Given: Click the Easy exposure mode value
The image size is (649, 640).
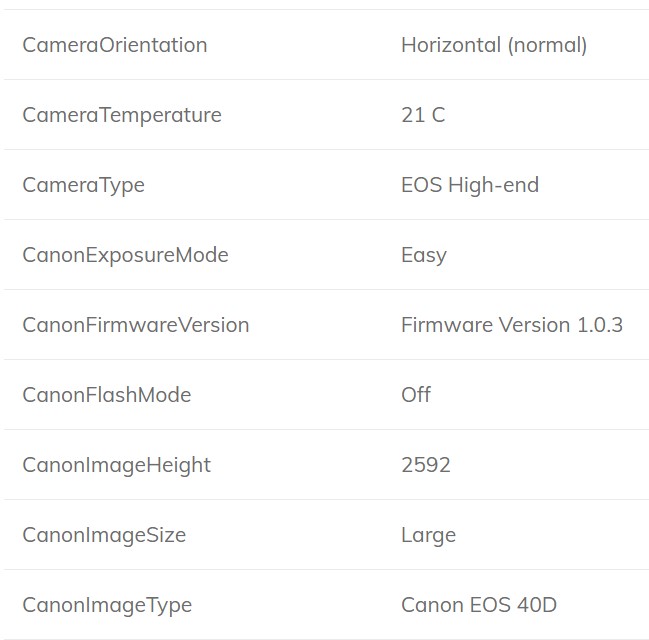Looking at the screenshot, I should (424, 255).
